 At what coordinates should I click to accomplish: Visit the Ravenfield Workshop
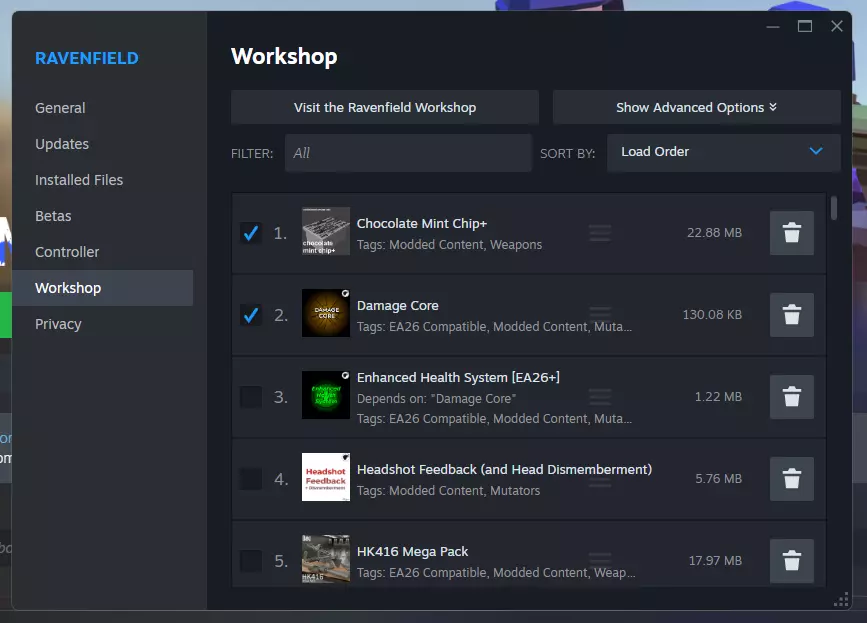click(x=385, y=107)
